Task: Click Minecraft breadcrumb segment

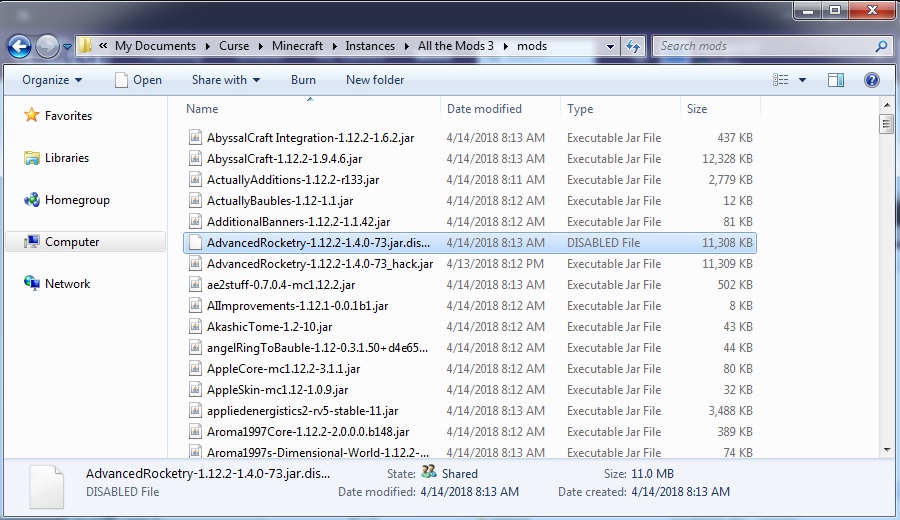Action: pos(297,46)
